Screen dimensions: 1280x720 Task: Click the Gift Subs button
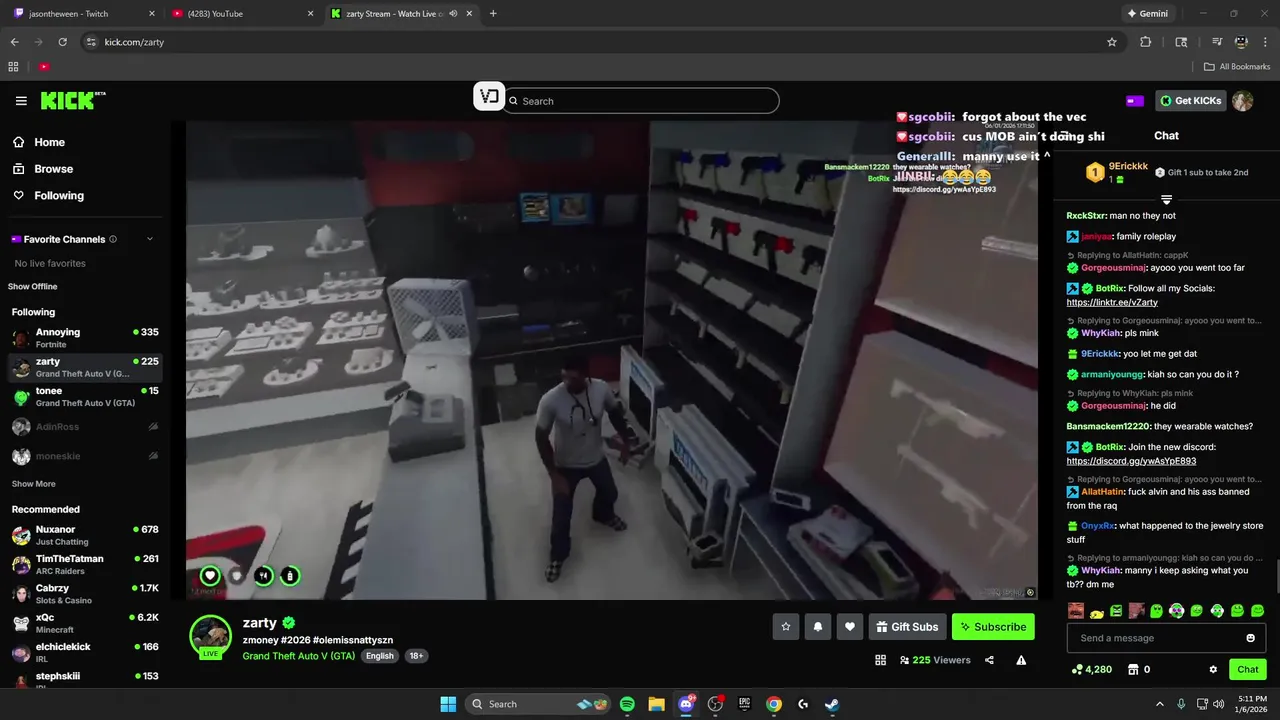[907, 627]
